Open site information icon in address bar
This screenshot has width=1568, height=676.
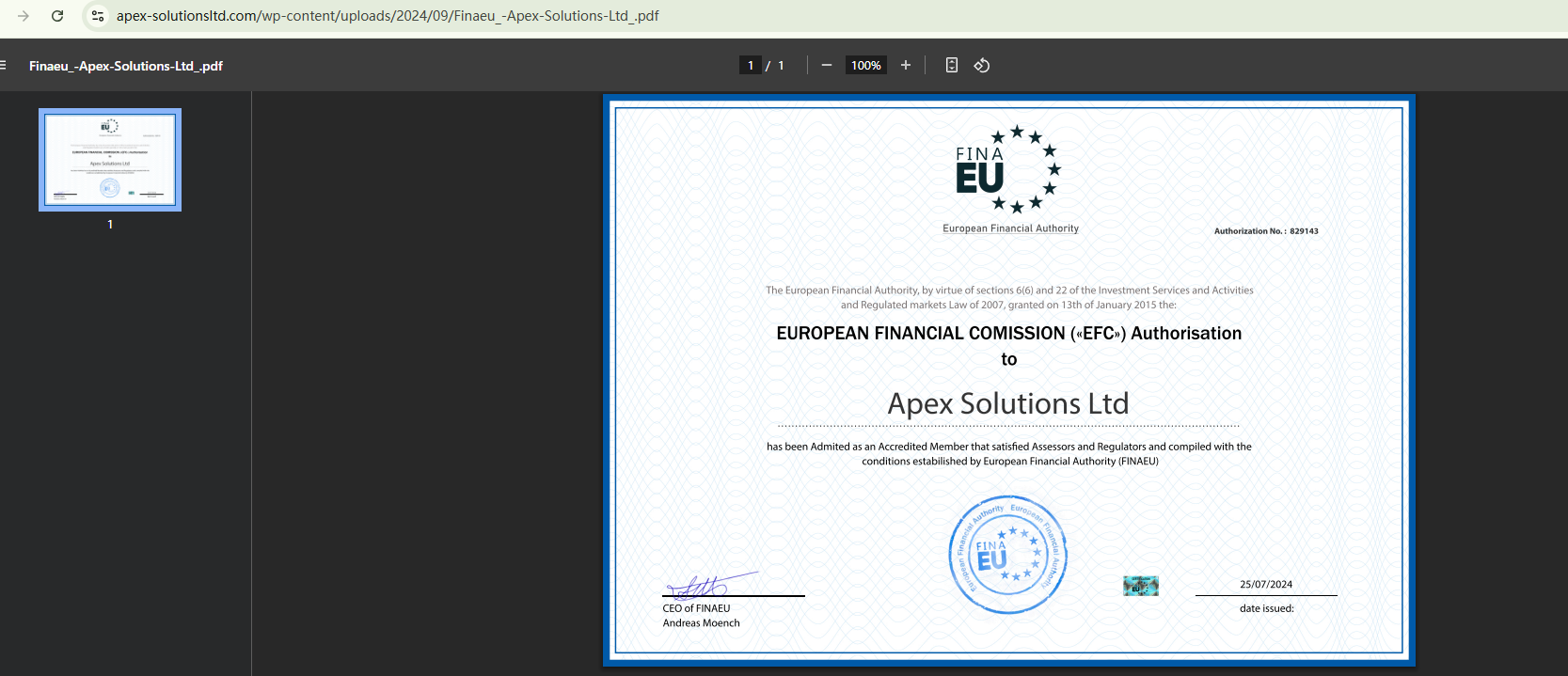[x=97, y=16]
